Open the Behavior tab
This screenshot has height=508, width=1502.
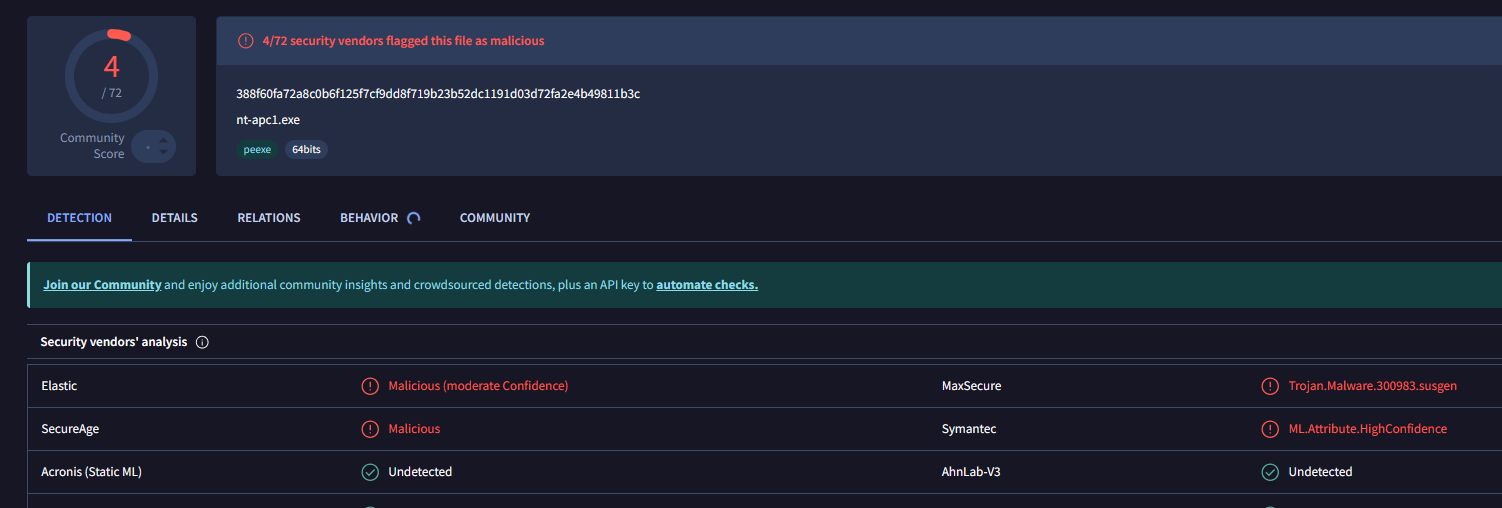pyautogui.click(x=369, y=218)
